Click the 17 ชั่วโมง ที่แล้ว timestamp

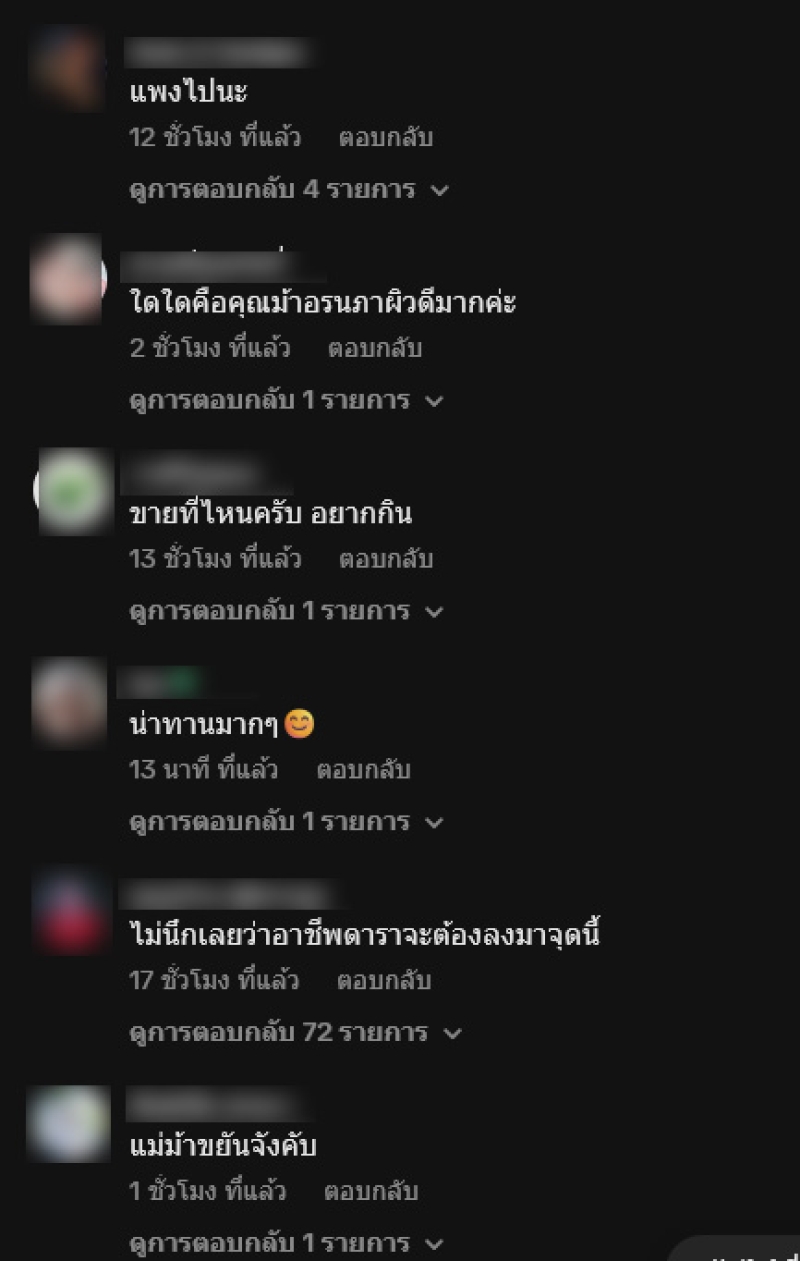(214, 981)
